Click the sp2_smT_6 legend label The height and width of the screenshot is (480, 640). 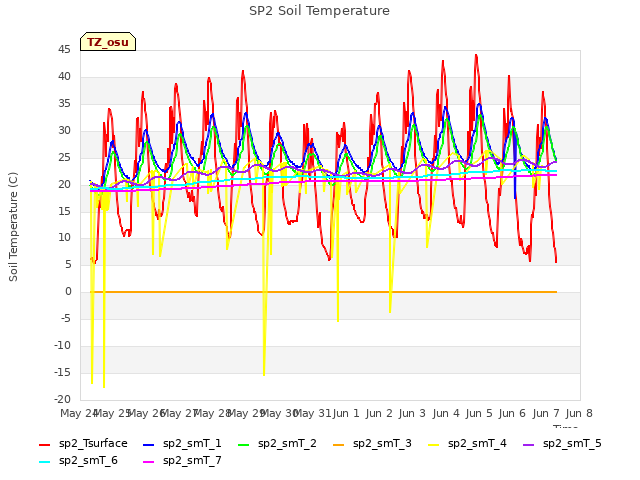[88, 460]
